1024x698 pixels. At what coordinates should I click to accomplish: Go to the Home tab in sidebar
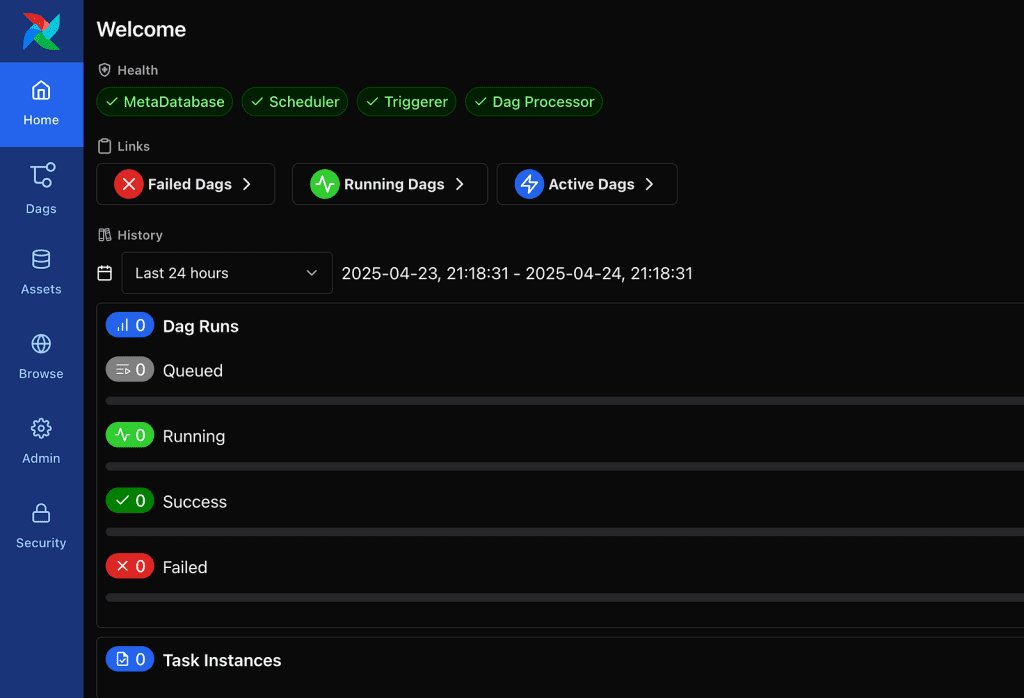pyautogui.click(x=41, y=104)
